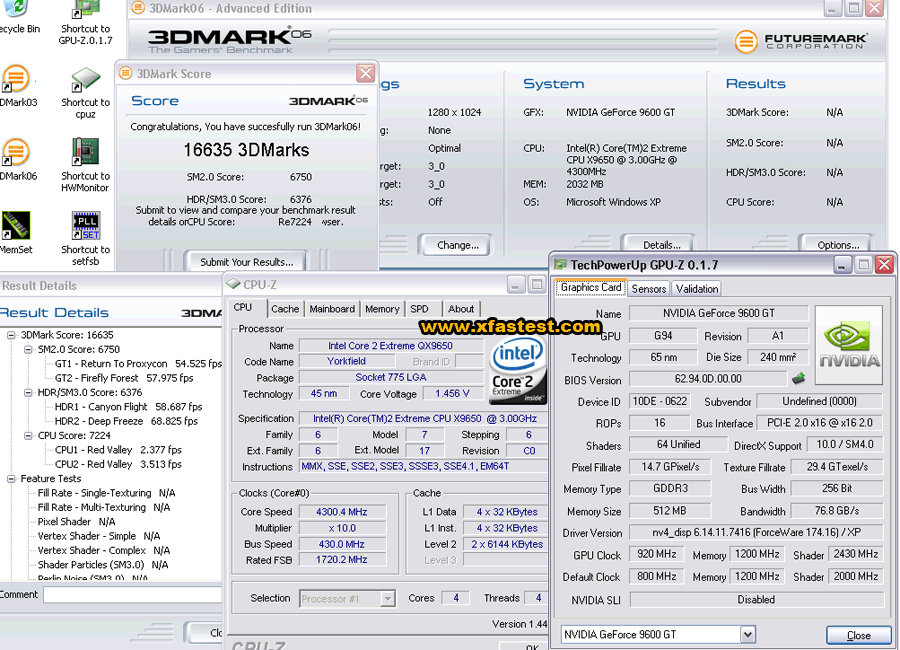900x650 pixels.
Task: Click the GPU-Z GPU Clock '920 MHz' value
Action: 657,554
